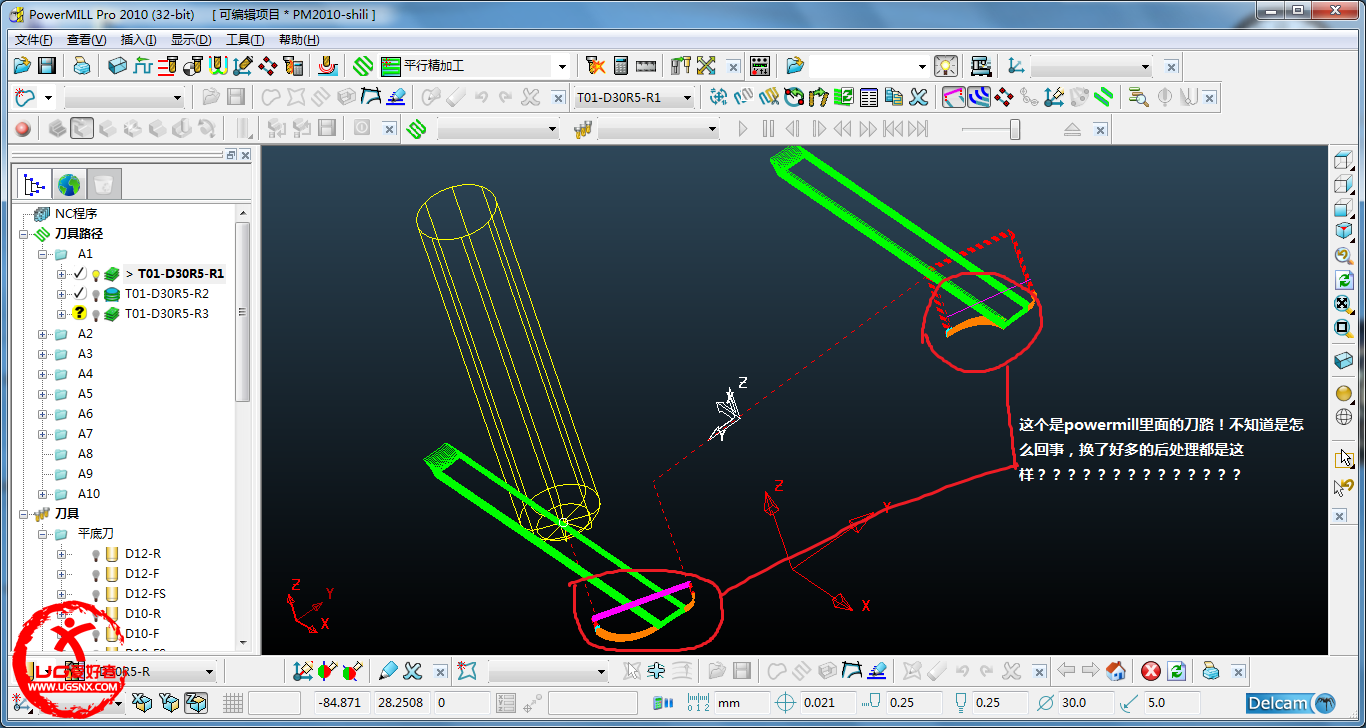The height and width of the screenshot is (728, 1366).
Task: Switch to the globe browser tab
Action: tap(69, 184)
